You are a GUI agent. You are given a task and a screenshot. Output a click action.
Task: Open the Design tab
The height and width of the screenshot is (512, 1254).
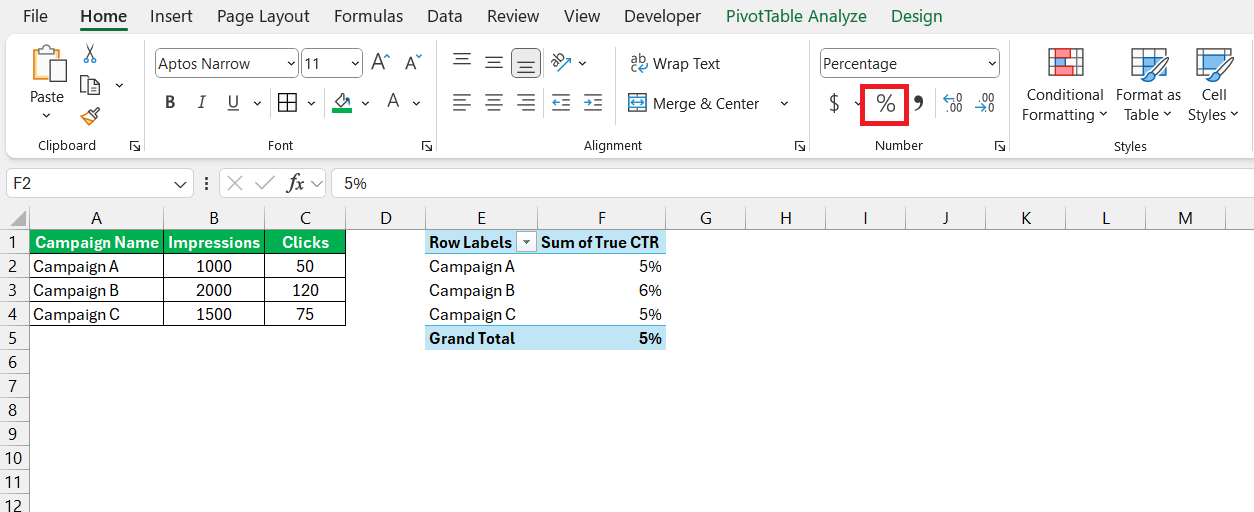pyautogui.click(x=916, y=16)
